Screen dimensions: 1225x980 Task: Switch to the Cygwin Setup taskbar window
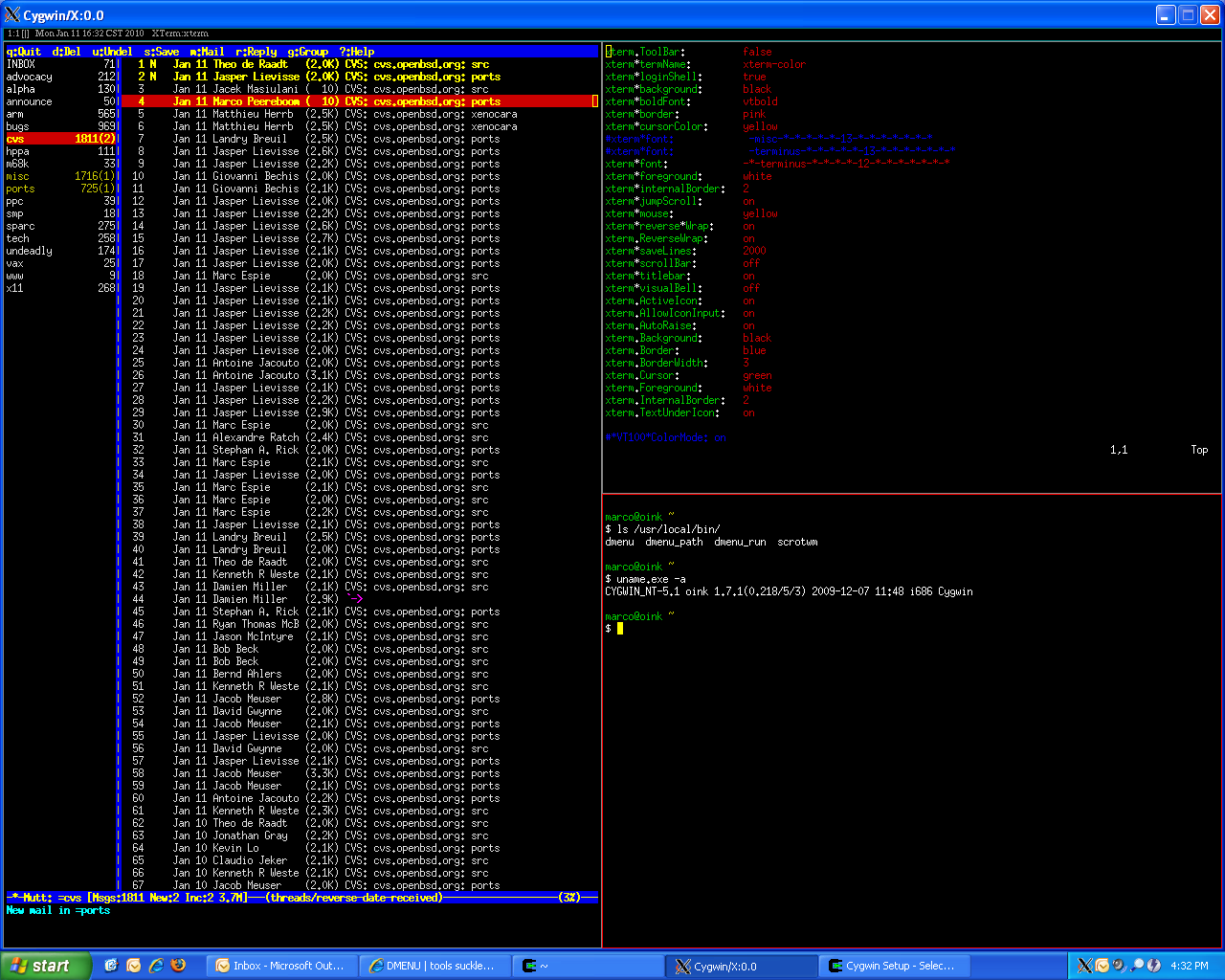[895, 966]
